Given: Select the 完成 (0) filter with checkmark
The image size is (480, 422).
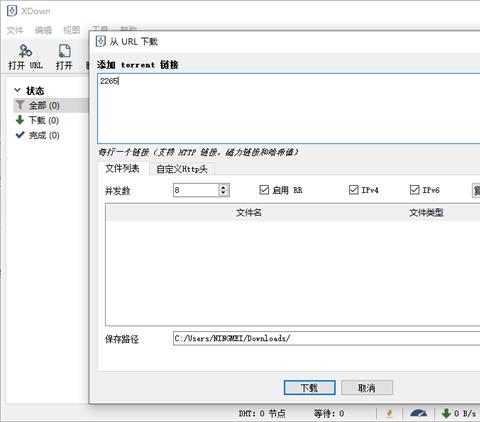Looking at the screenshot, I should [37, 135].
